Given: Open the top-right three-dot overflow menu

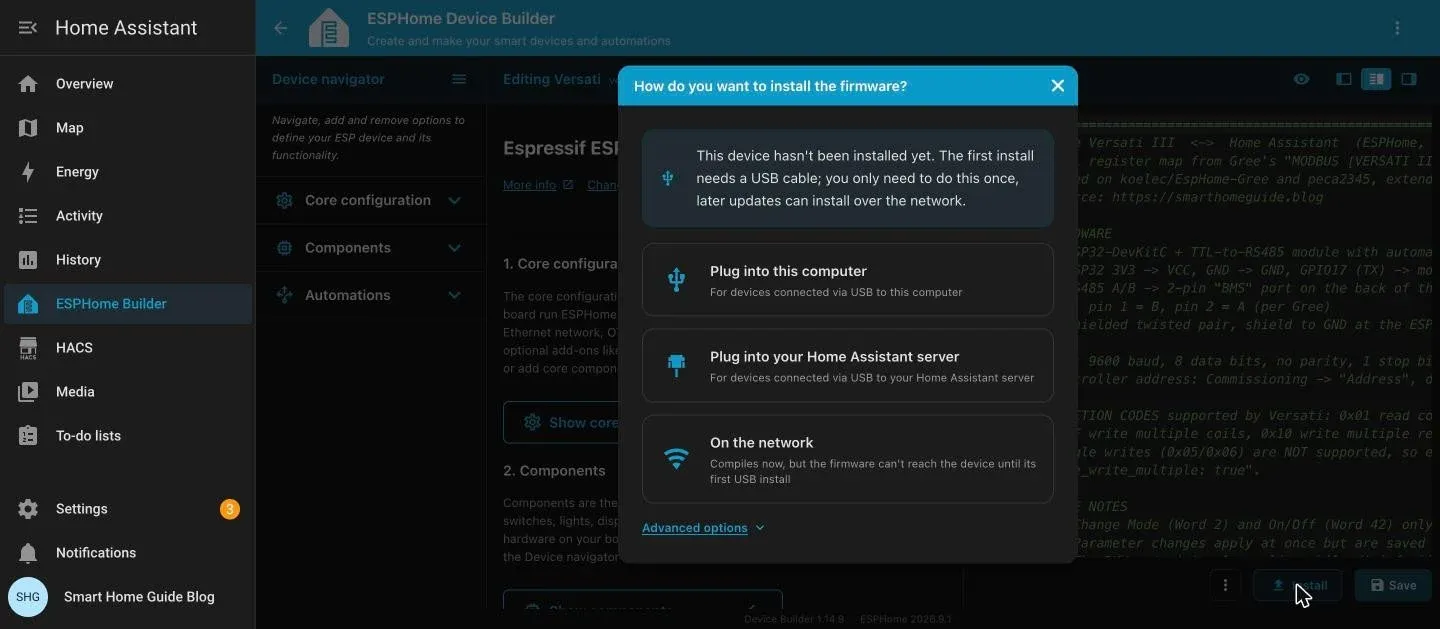Looking at the screenshot, I should pyautogui.click(x=1397, y=28).
